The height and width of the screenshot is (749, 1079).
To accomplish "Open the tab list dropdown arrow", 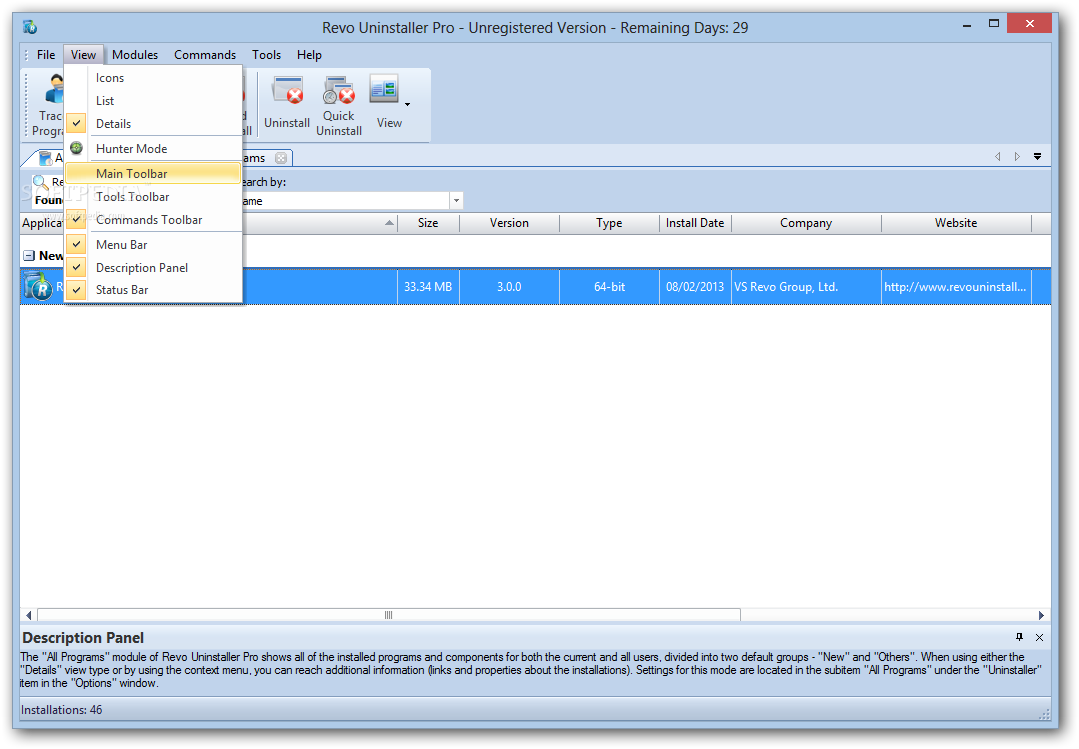I will tap(1037, 157).
